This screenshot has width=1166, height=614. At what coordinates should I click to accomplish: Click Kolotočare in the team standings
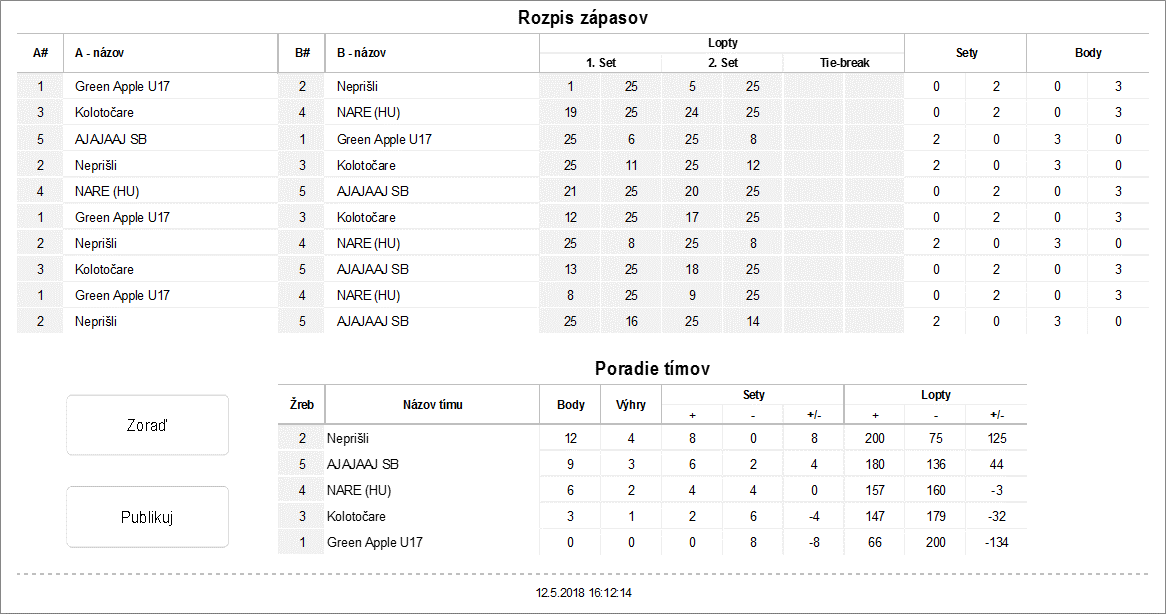click(x=356, y=516)
